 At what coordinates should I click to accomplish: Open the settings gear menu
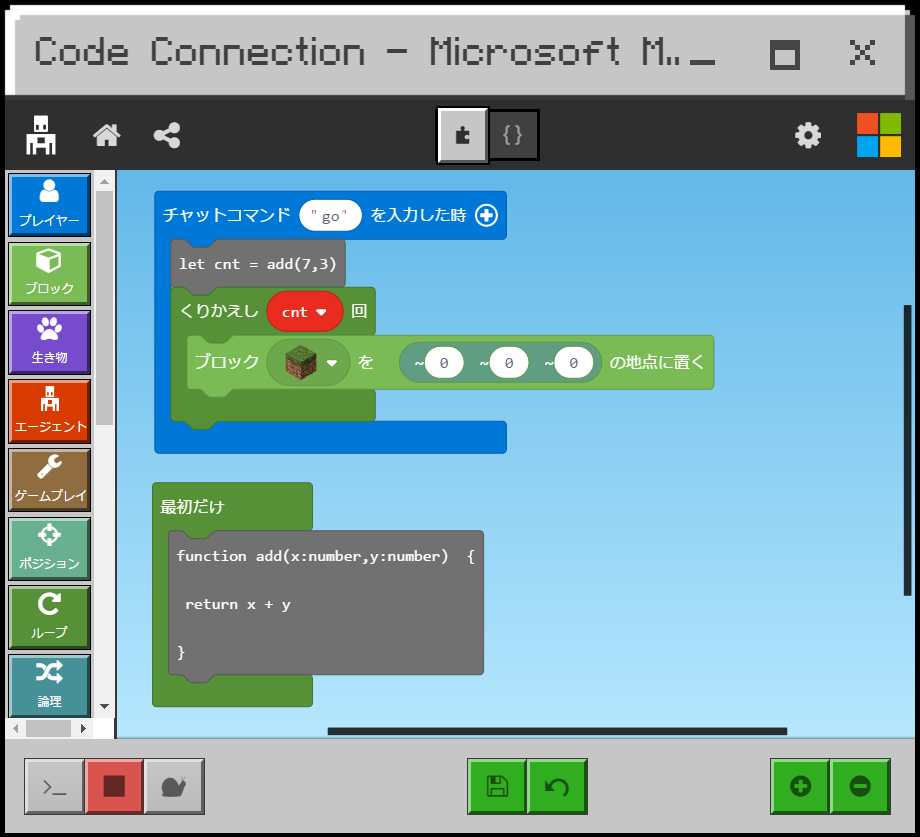(x=807, y=134)
